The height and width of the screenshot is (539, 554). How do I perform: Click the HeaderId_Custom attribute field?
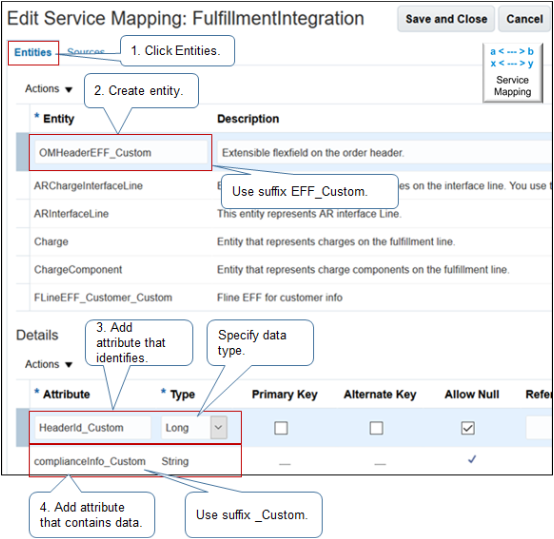pos(93,428)
